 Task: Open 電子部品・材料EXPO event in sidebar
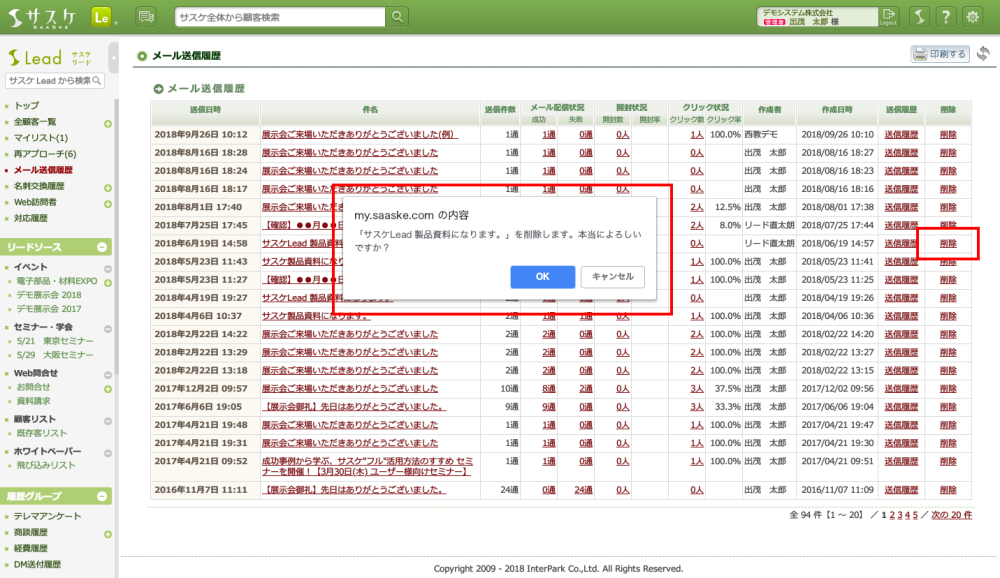(56, 282)
